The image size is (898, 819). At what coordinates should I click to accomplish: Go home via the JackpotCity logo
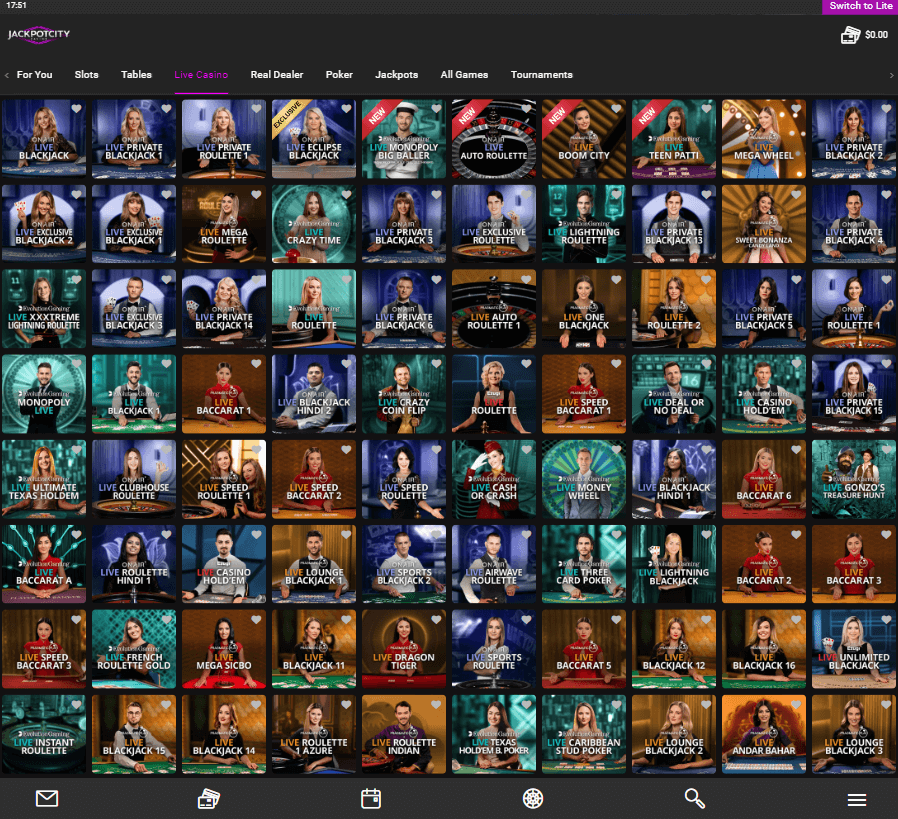[x=38, y=34]
